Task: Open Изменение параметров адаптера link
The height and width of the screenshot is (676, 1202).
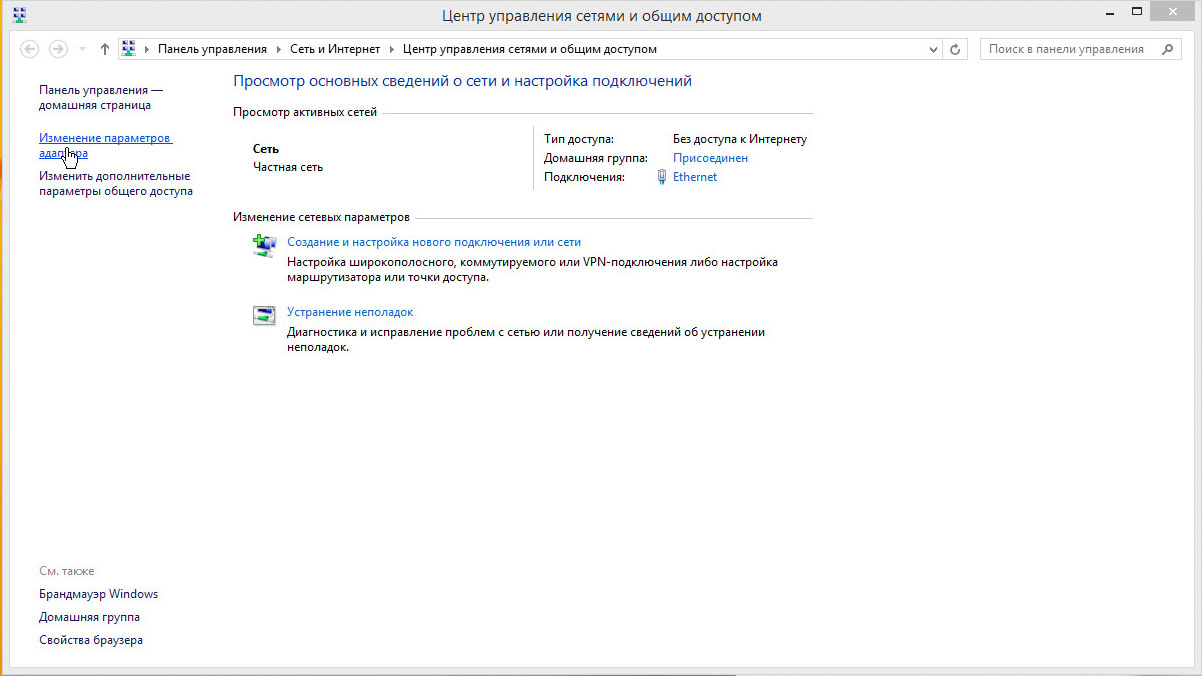Action: [x=105, y=146]
